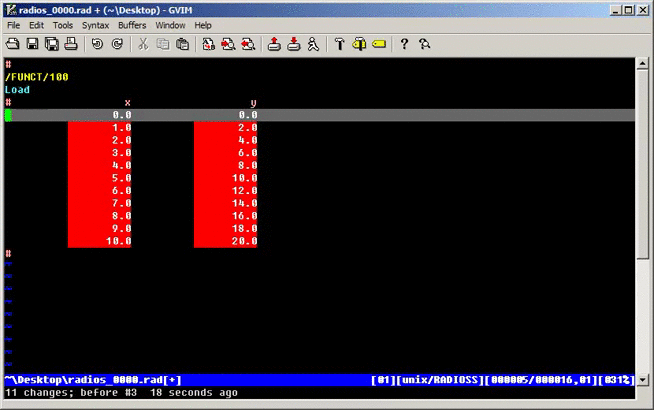Open the Find and Replace icon
654x410 pixels.
tap(208, 44)
